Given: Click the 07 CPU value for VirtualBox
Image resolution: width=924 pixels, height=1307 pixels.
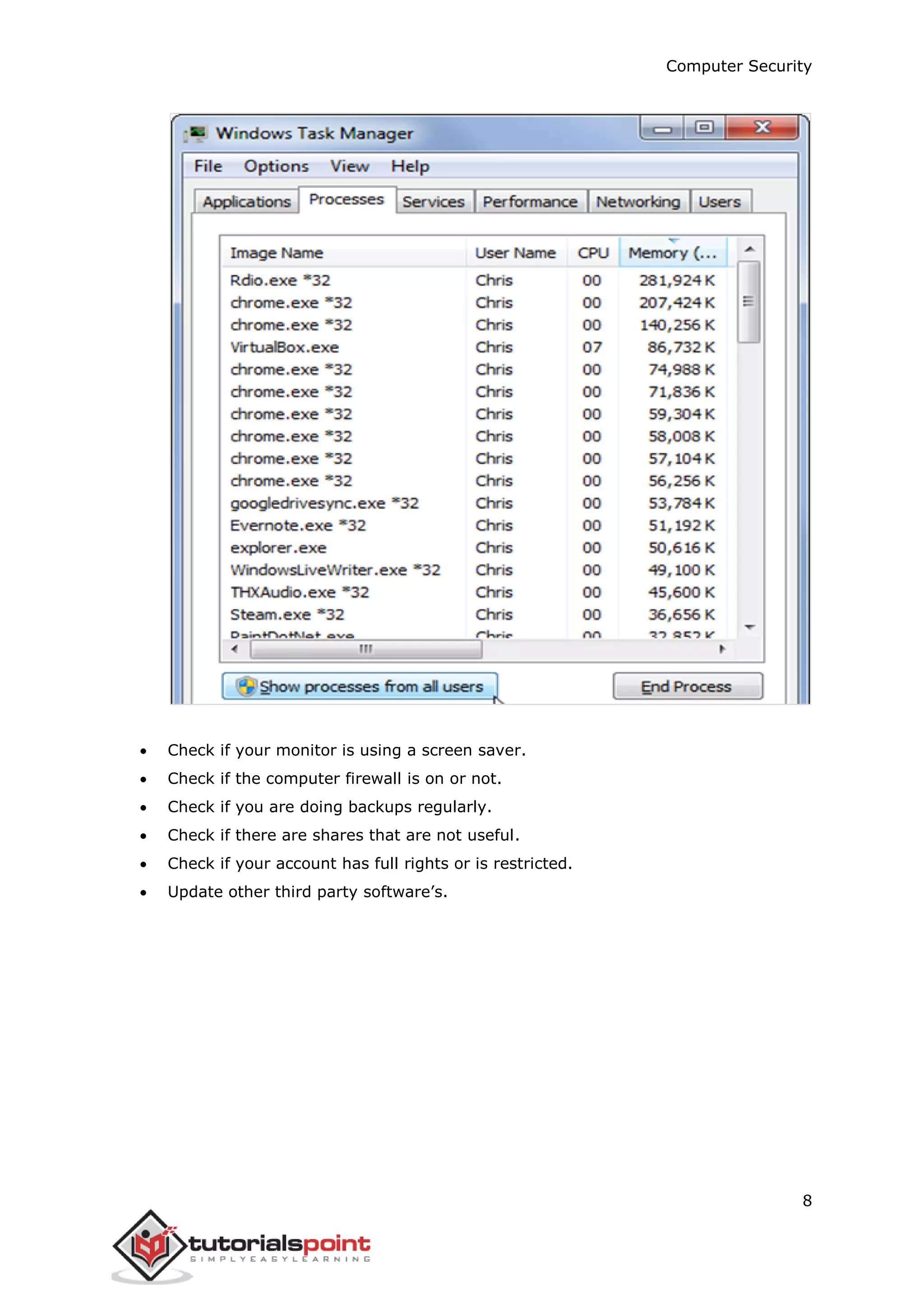Looking at the screenshot, I should [x=592, y=347].
